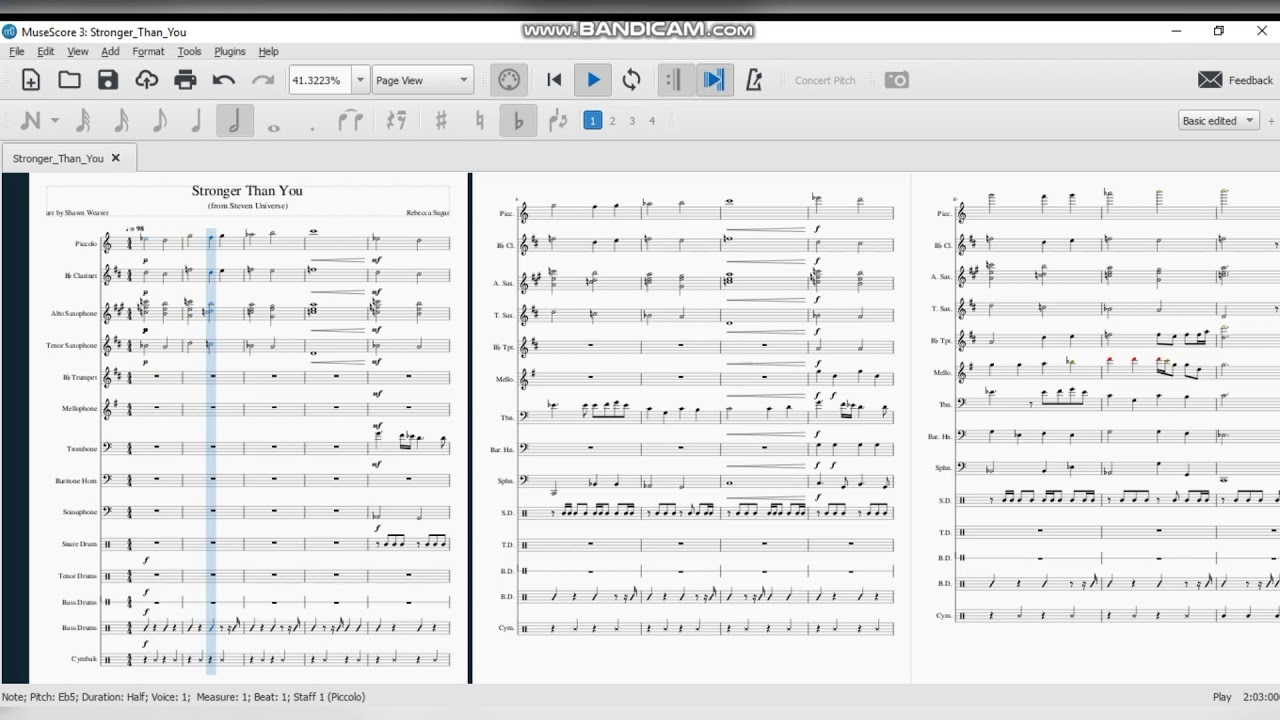Apply a sharp accidental
The height and width of the screenshot is (720, 1280).
(441, 121)
